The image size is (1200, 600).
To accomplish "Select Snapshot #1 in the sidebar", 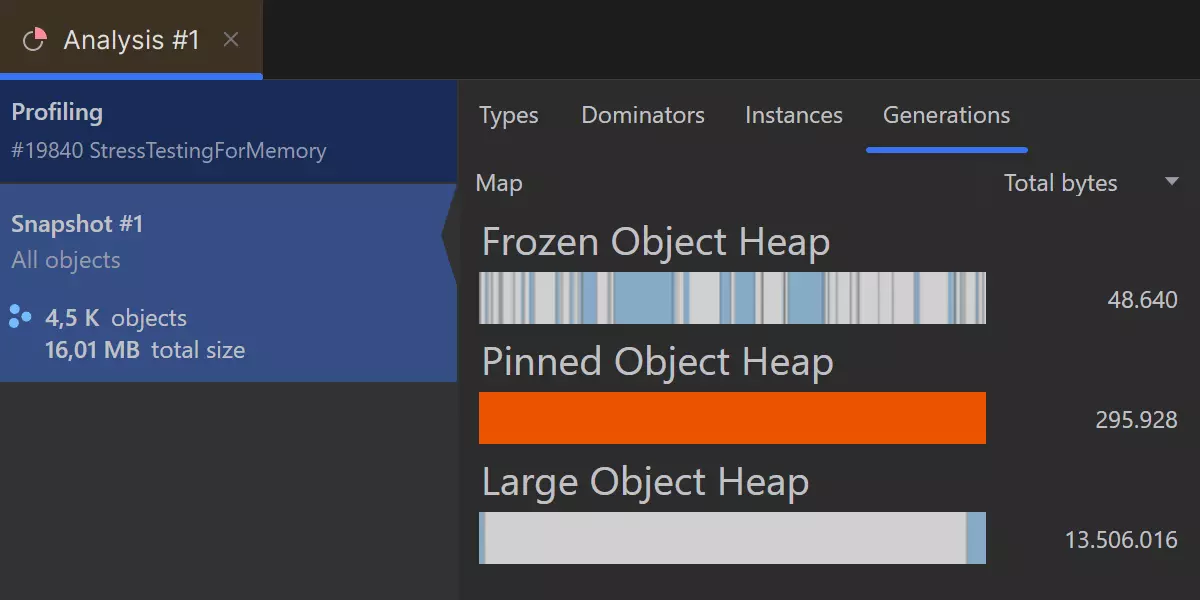I will point(77,224).
